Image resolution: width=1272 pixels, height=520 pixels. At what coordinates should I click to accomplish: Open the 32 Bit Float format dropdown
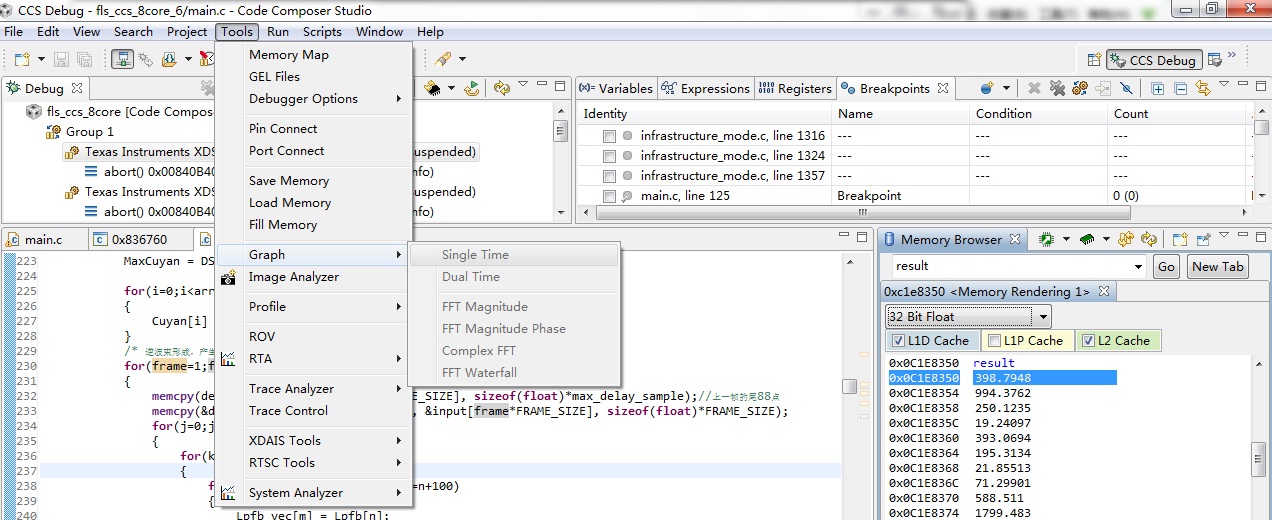tap(1043, 317)
